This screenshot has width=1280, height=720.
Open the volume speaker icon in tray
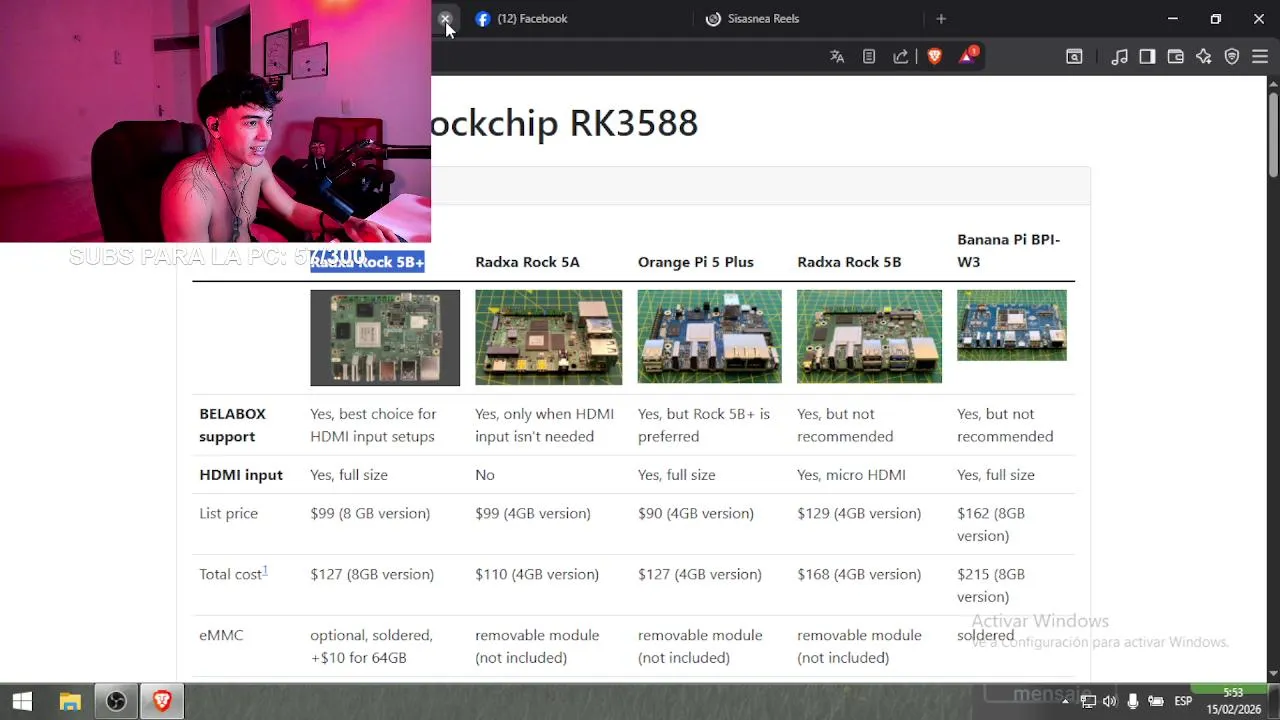coord(1110,702)
